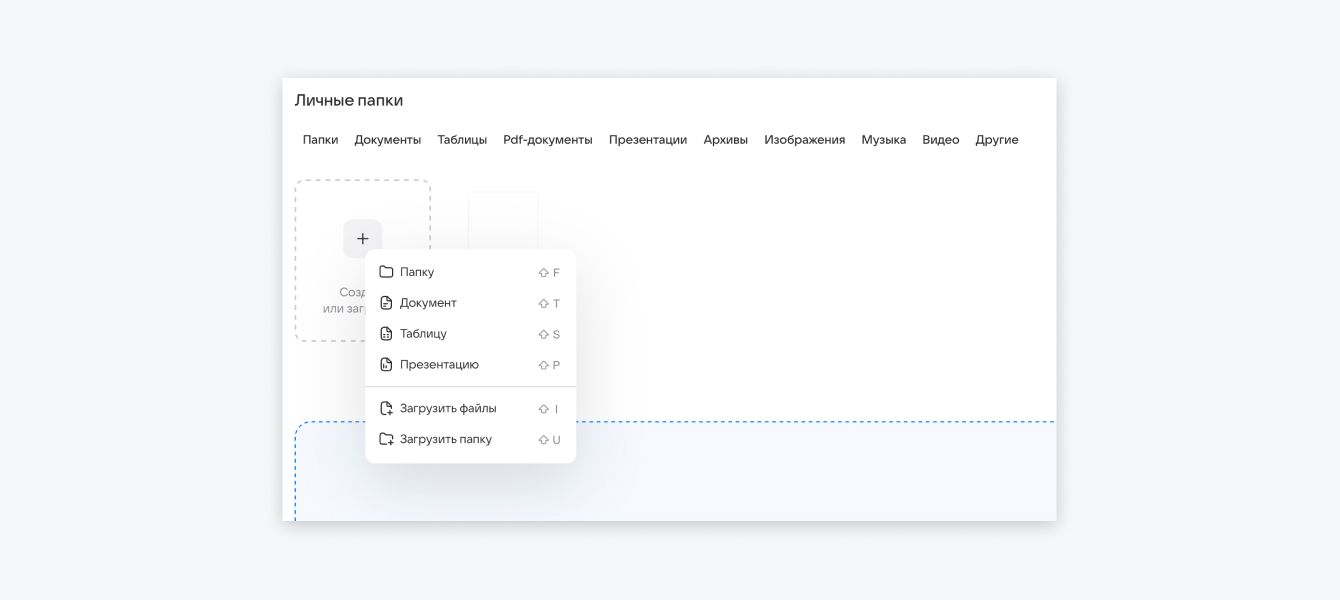Screen dimensions: 1340x600
Task: Select the spreadsheet icon beside Таблицу
Action: pos(386,334)
